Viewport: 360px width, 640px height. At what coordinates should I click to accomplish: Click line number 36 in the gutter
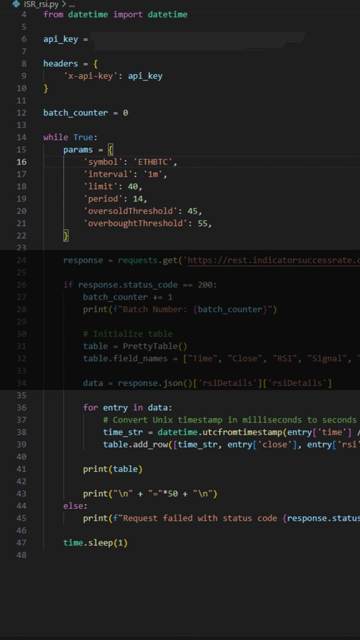(22, 407)
